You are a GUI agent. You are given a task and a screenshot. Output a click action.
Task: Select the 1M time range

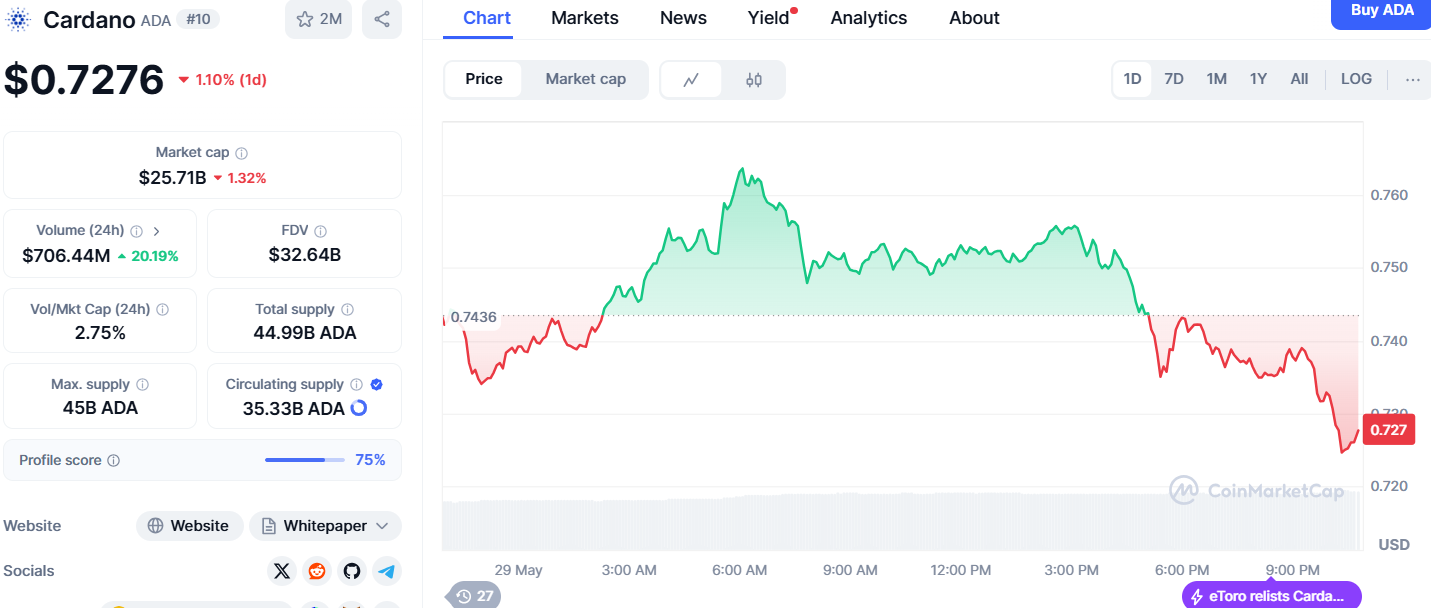(x=1216, y=79)
